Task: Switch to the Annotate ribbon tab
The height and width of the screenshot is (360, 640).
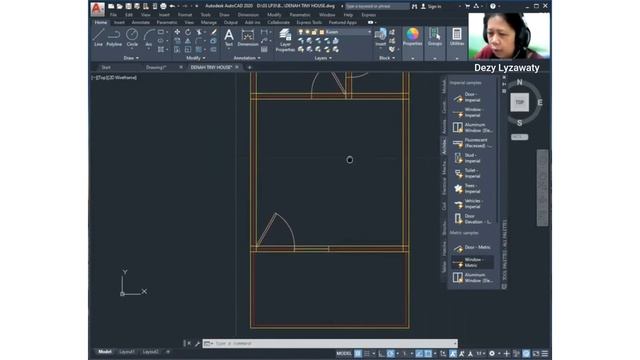Action: coord(140,22)
